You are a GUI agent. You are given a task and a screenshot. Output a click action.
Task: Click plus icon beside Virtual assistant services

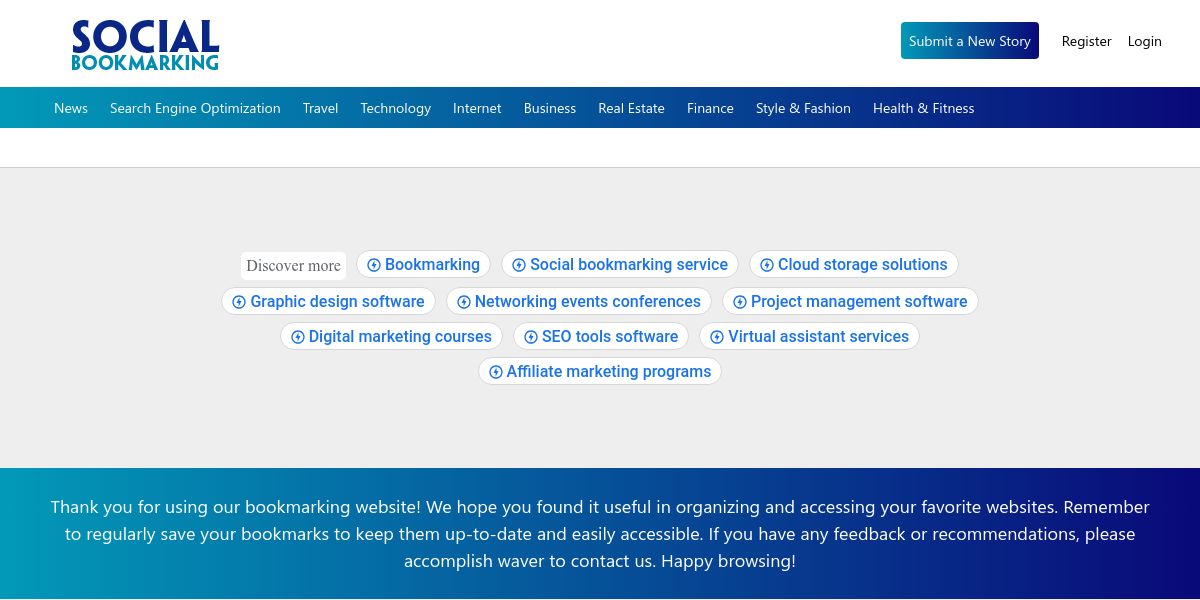tap(717, 337)
